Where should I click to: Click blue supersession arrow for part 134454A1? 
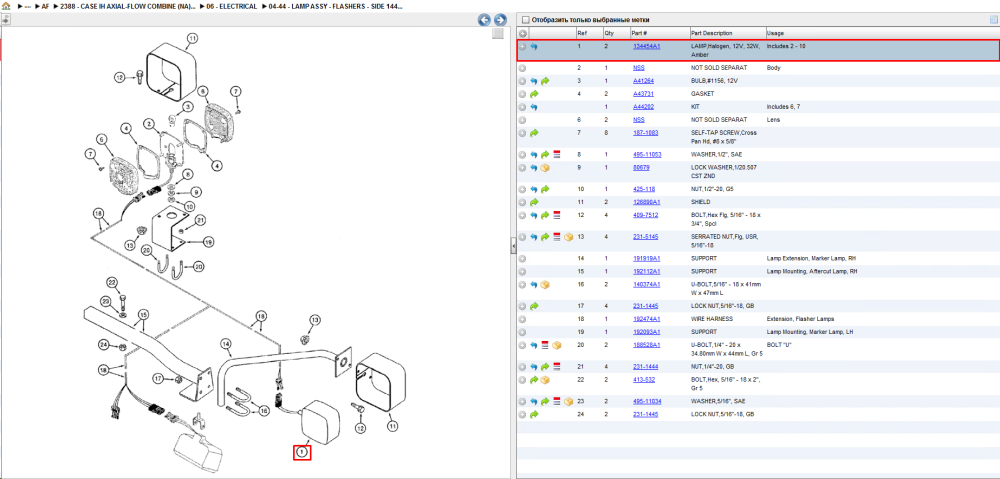534,47
